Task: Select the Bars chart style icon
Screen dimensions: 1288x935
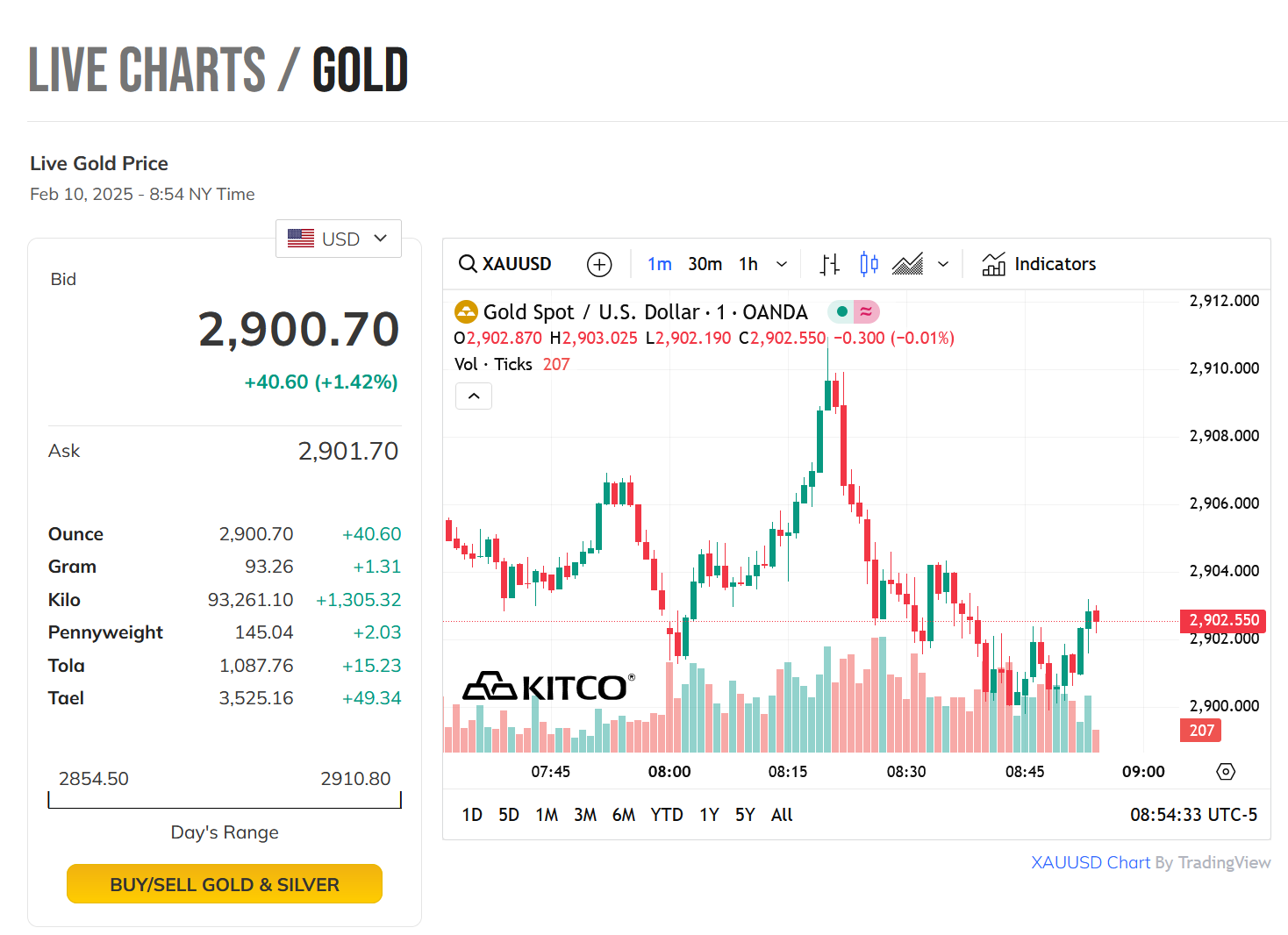Action: [830, 264]
